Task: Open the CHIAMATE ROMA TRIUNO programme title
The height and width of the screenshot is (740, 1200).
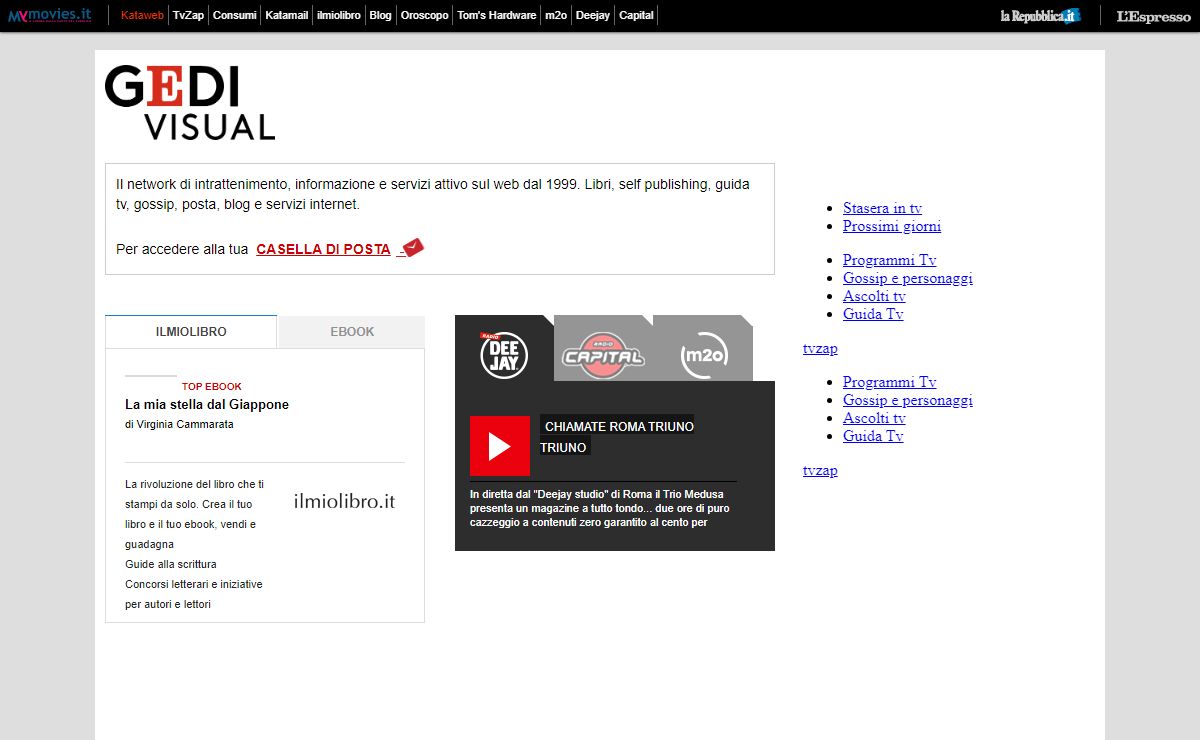Action: click(x=617, y=437)
